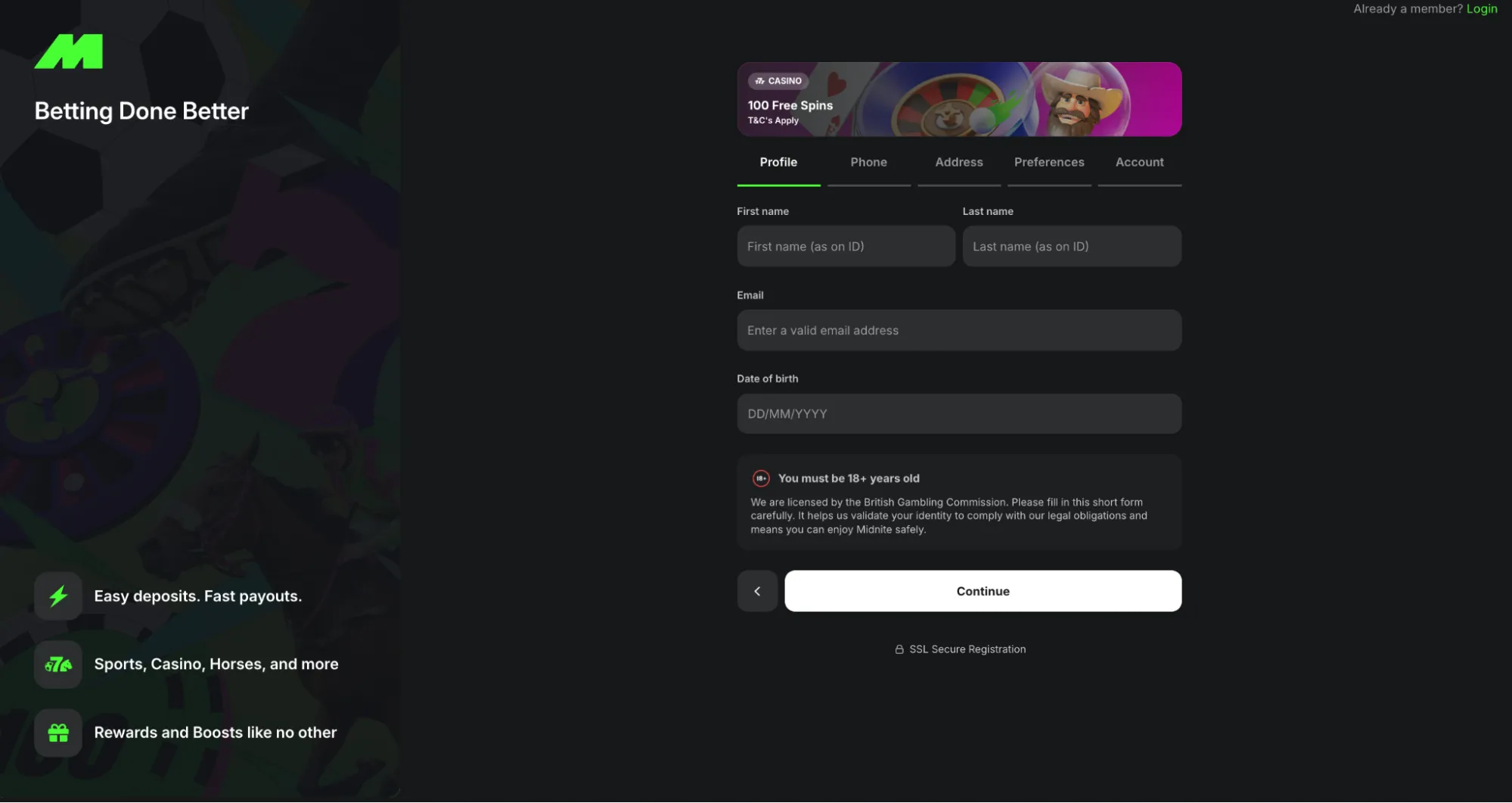Screen dimensions: 1512x803
Task: Switch to the Phone tab
Action: (x=868, y=162)
